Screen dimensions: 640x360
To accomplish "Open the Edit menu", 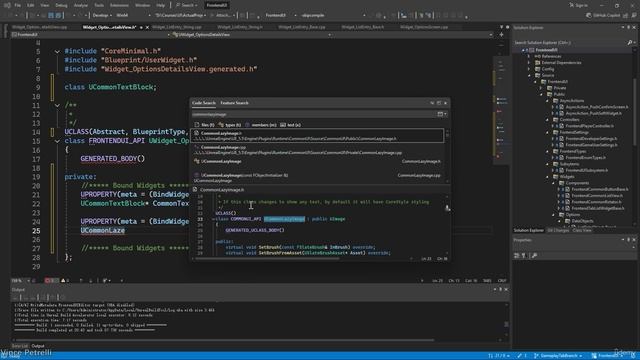I will (x=31, y=5).
